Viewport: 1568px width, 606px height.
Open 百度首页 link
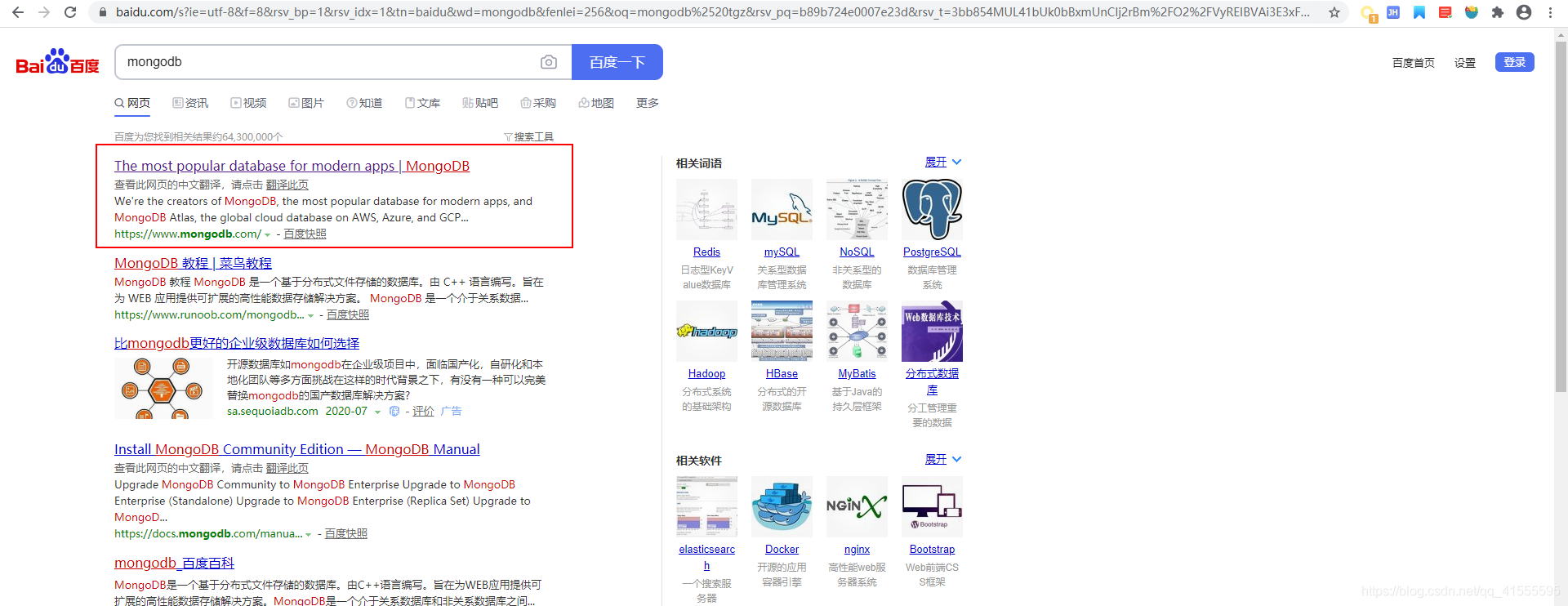(x=1413, y=63)
